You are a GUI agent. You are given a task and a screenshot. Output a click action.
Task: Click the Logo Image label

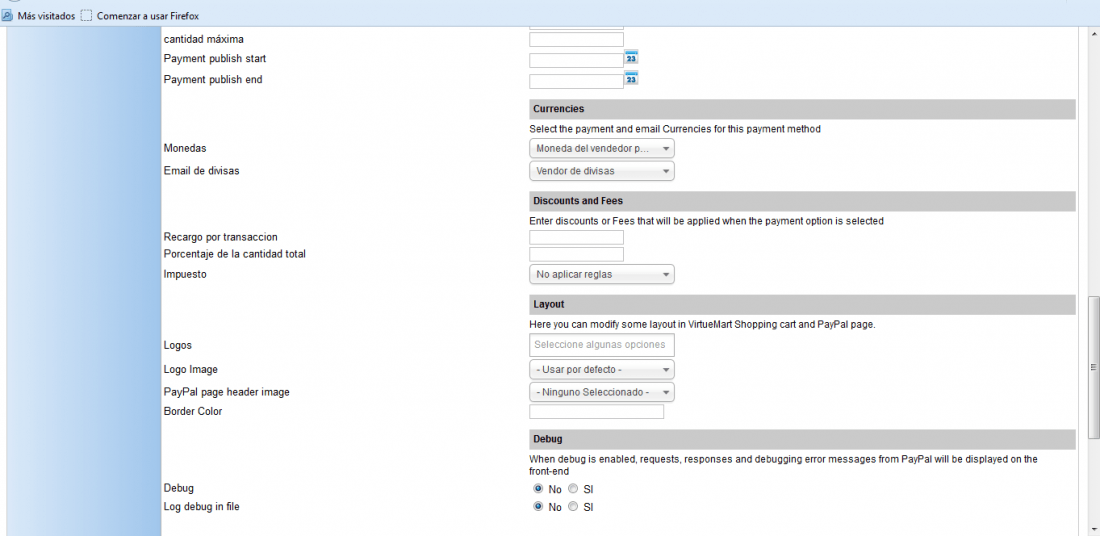pyautogui.click(x=191, y=369)
